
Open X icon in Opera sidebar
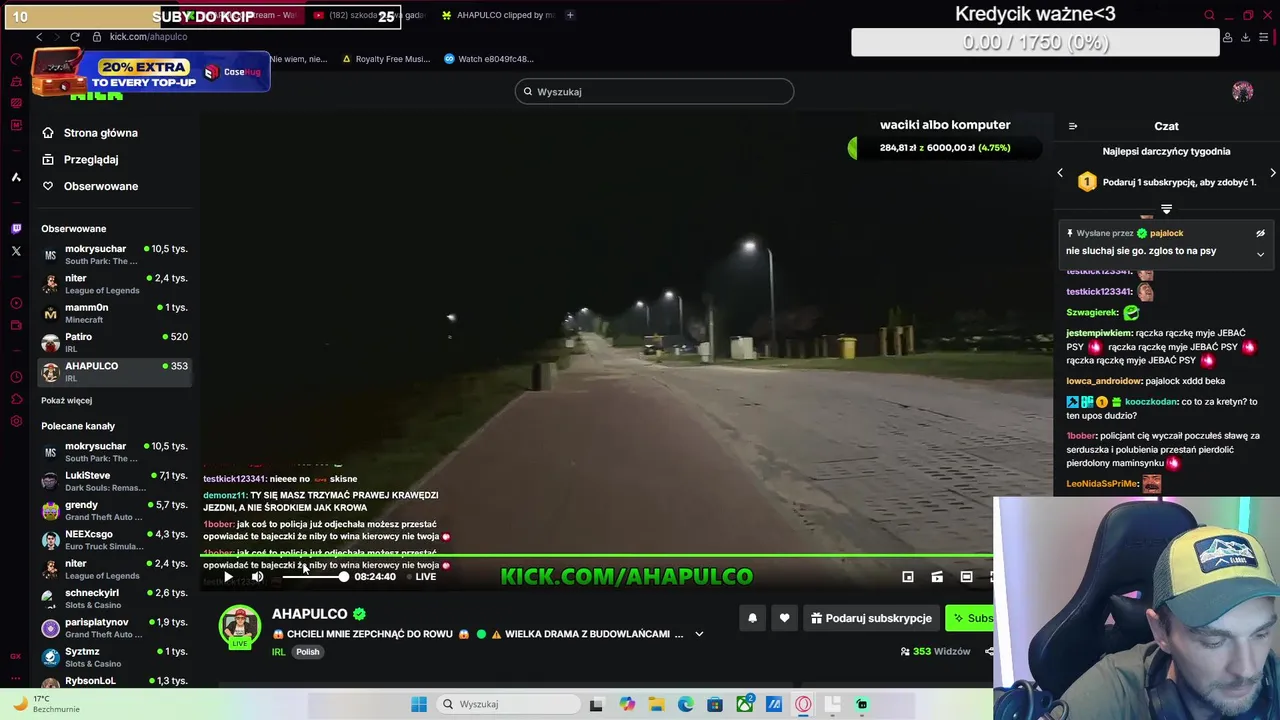[x=16, y=251]
